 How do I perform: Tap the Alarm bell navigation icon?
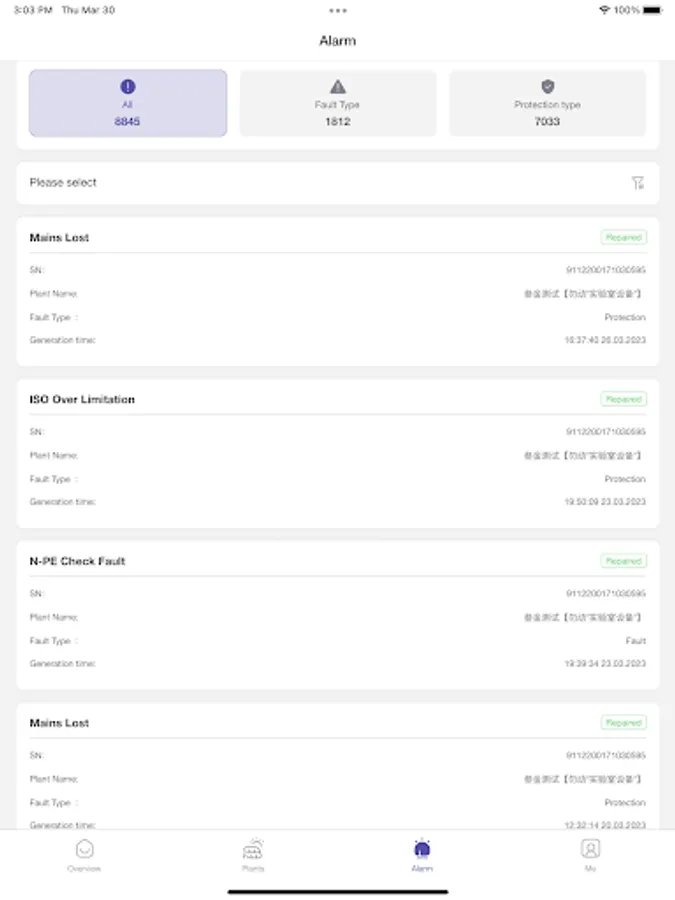[422, 851]
